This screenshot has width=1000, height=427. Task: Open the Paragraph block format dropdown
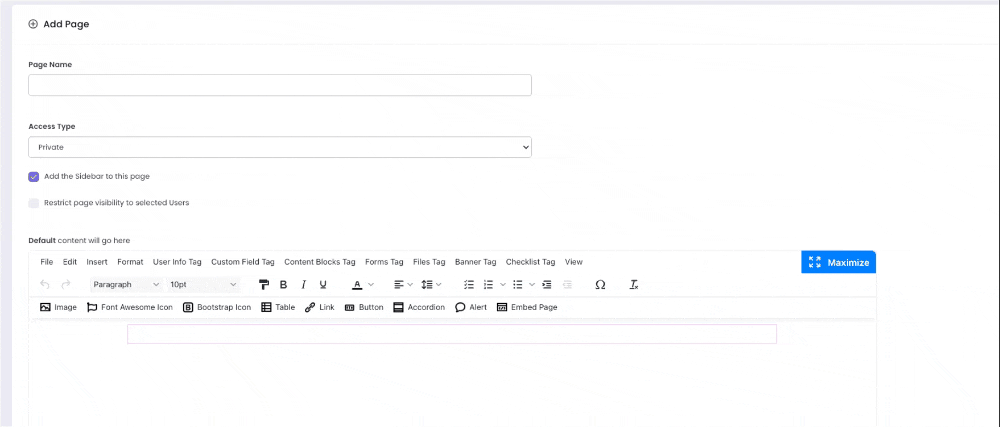(x=126, y=285)
